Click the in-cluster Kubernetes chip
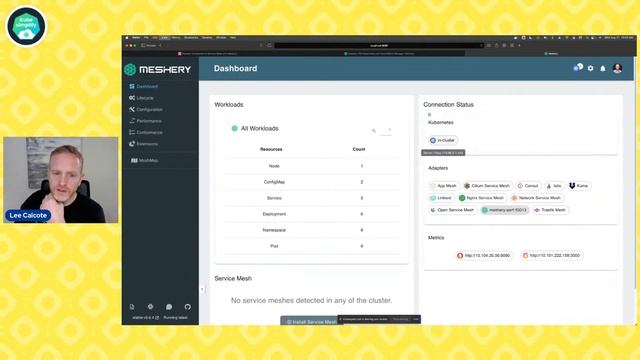 click(443, 140)
